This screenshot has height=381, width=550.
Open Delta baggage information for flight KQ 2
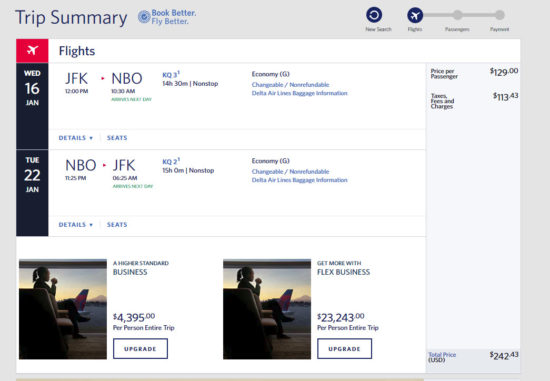300,180
